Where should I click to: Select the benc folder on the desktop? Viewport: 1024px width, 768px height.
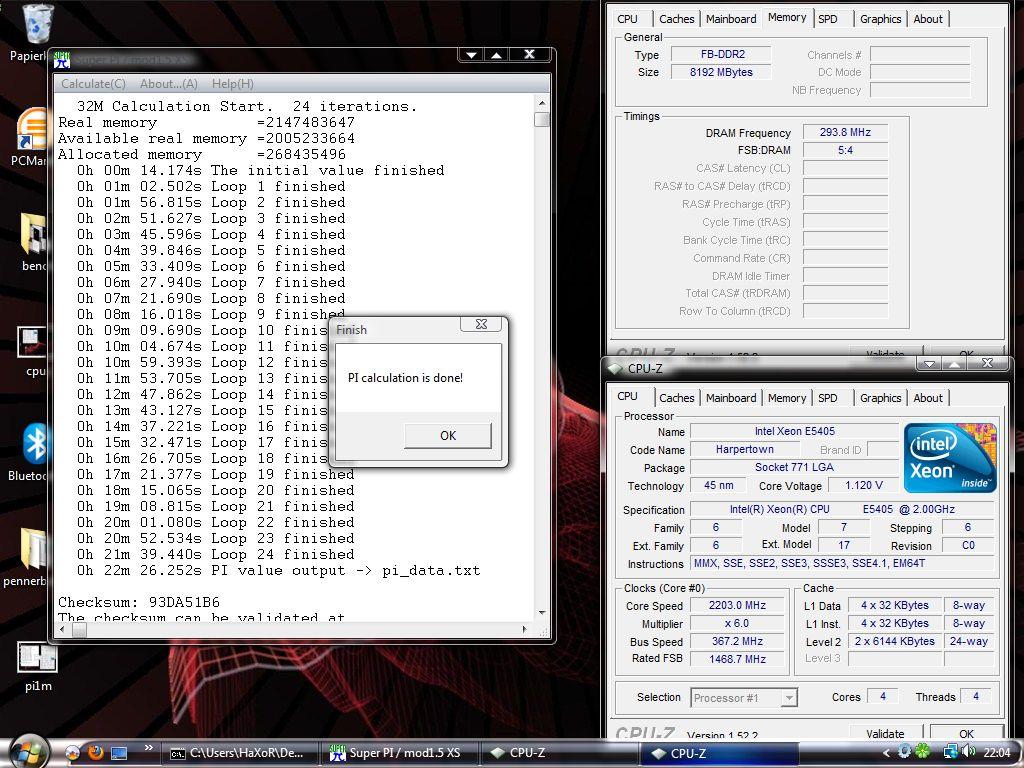34,242
